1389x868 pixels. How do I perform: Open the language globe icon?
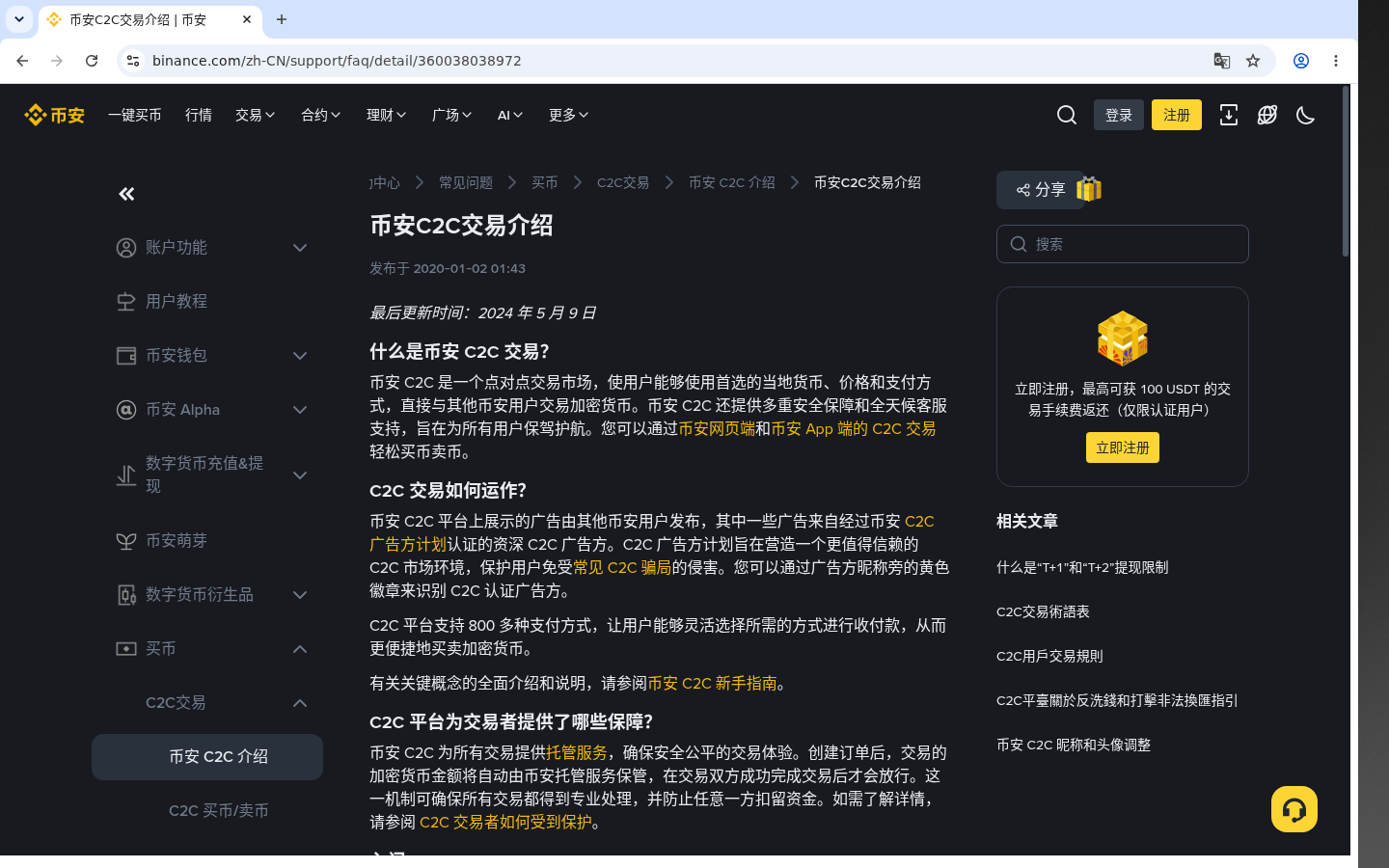tap(1267, 115)
